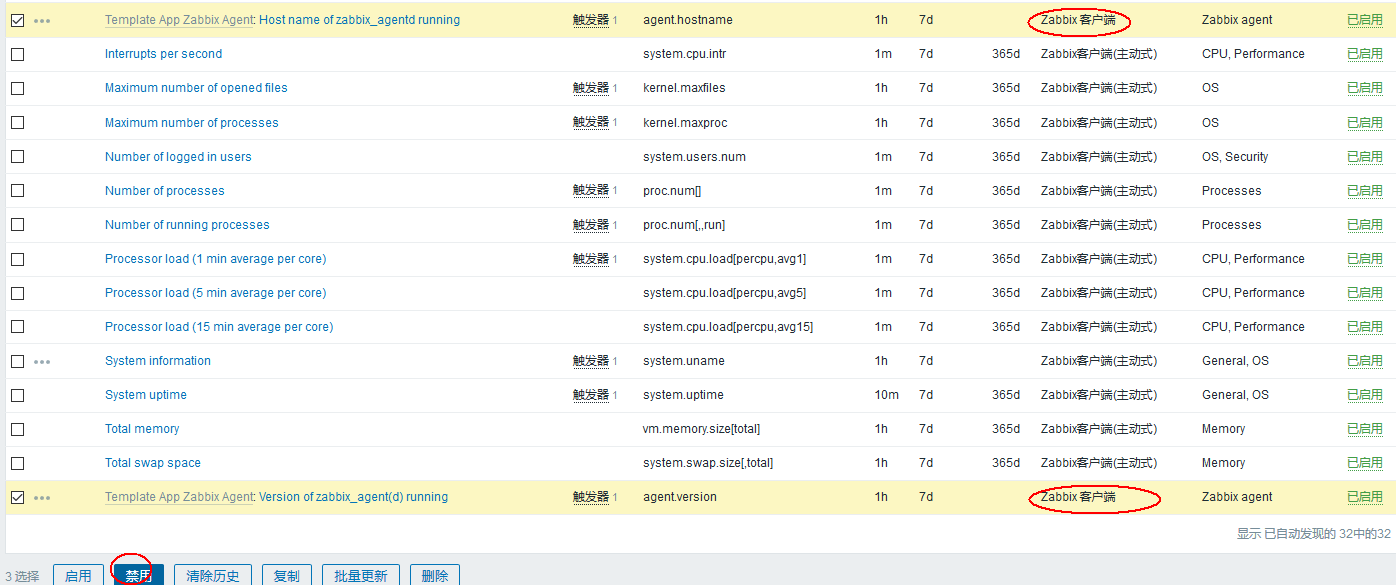Open the Template App Zabbix Agent link
1396x585 pixels.
178,19
